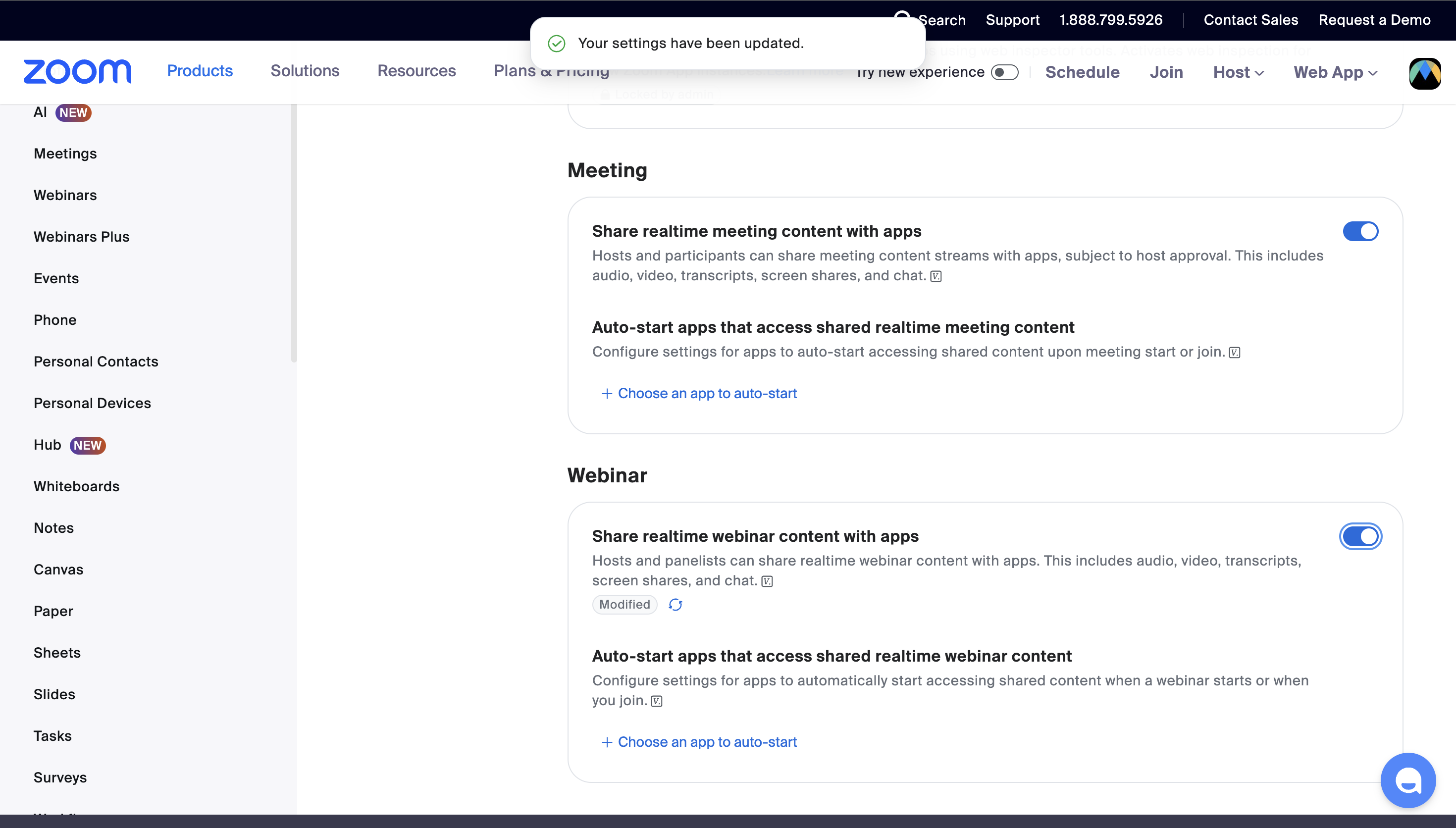This screenshot has width=1456, height=828.
Task: Open Support link in top bar
Action: click(x=1013, y=20)
